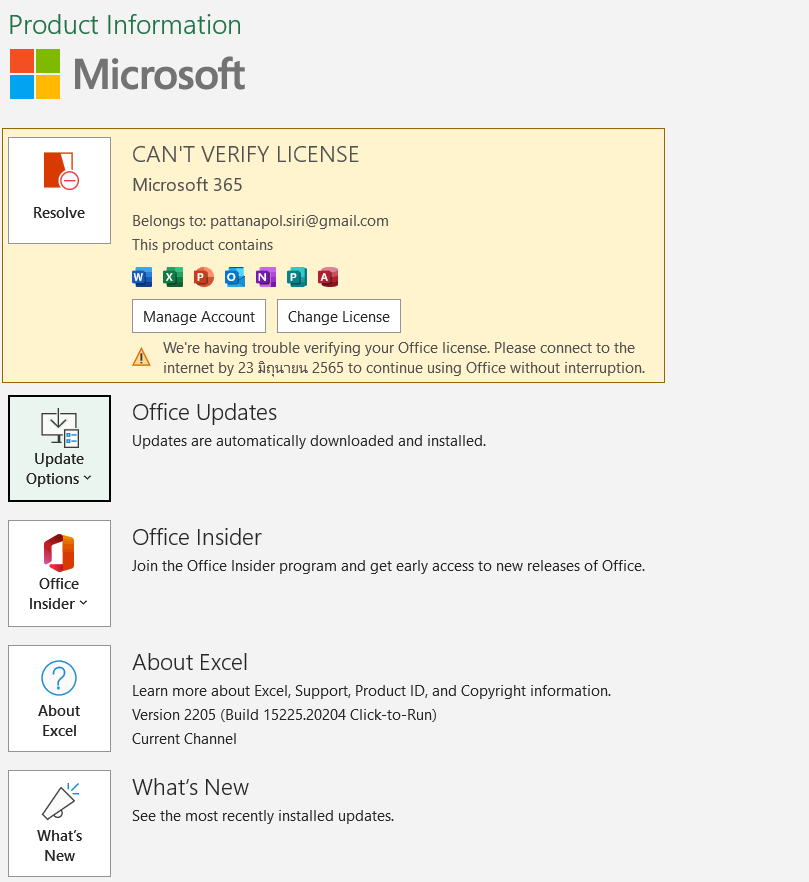Click 'See the most recently installed updates.'
The image size is (809, 882).
(263, 816)
